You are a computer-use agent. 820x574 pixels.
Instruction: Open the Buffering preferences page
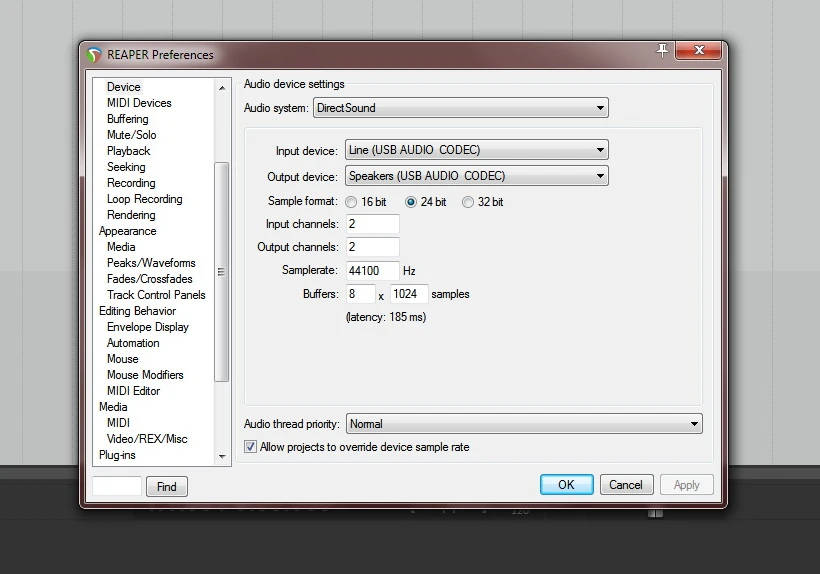coord(127,119)
